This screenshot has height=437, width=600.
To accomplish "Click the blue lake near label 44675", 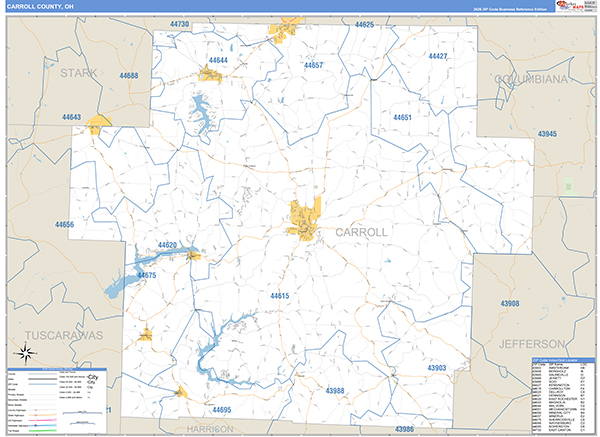I will point(121,285).
